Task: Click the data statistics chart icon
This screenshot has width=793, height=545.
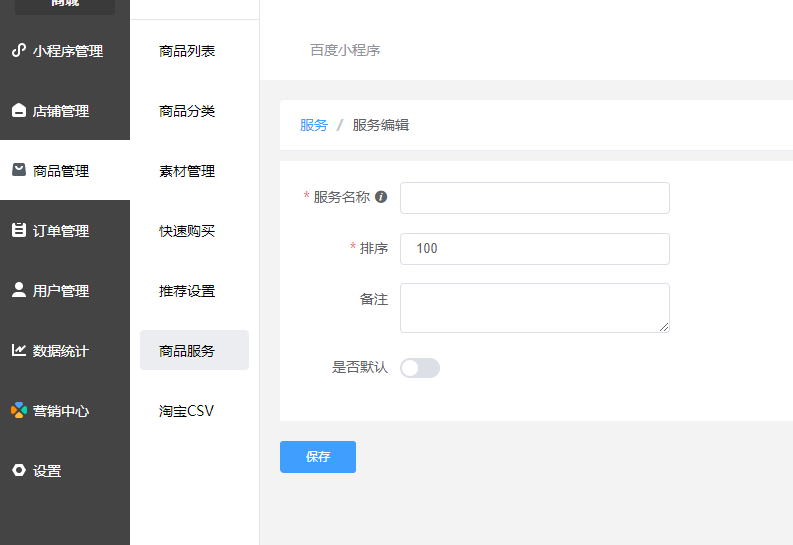Action: (x=18, y=350)
